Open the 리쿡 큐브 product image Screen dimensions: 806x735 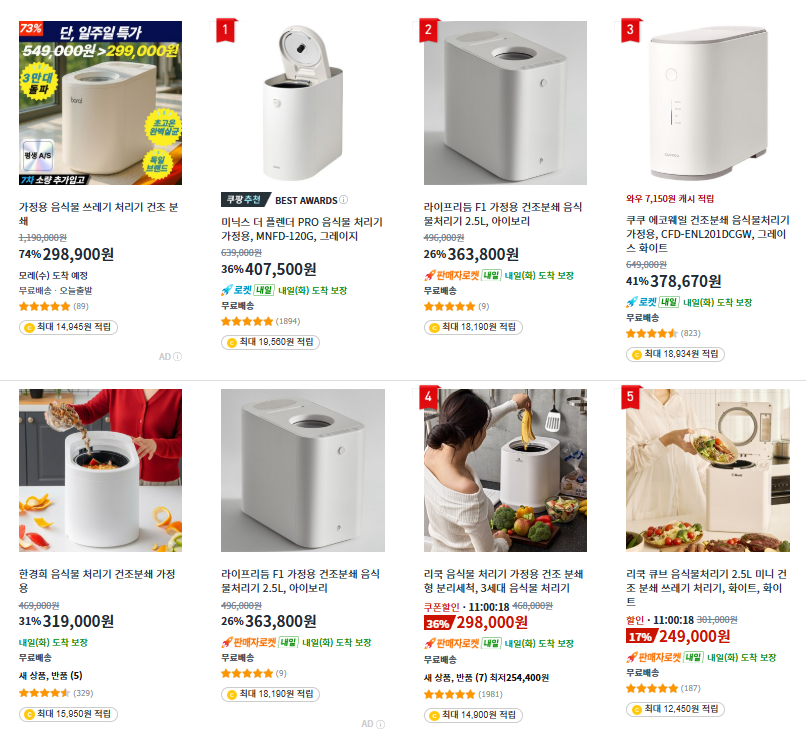(x=707, y=470)
